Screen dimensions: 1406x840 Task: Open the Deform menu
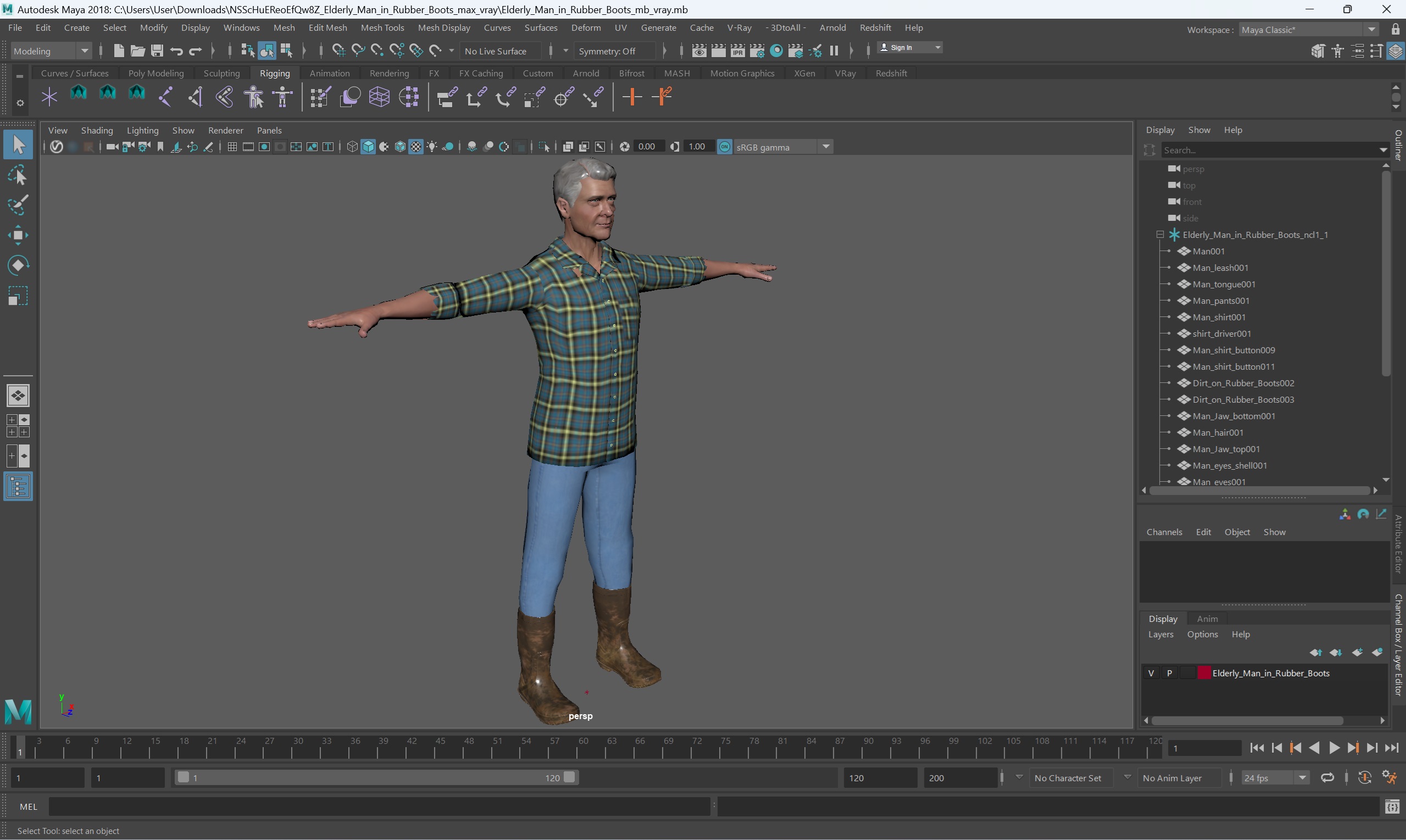click(x=586, y=27)
